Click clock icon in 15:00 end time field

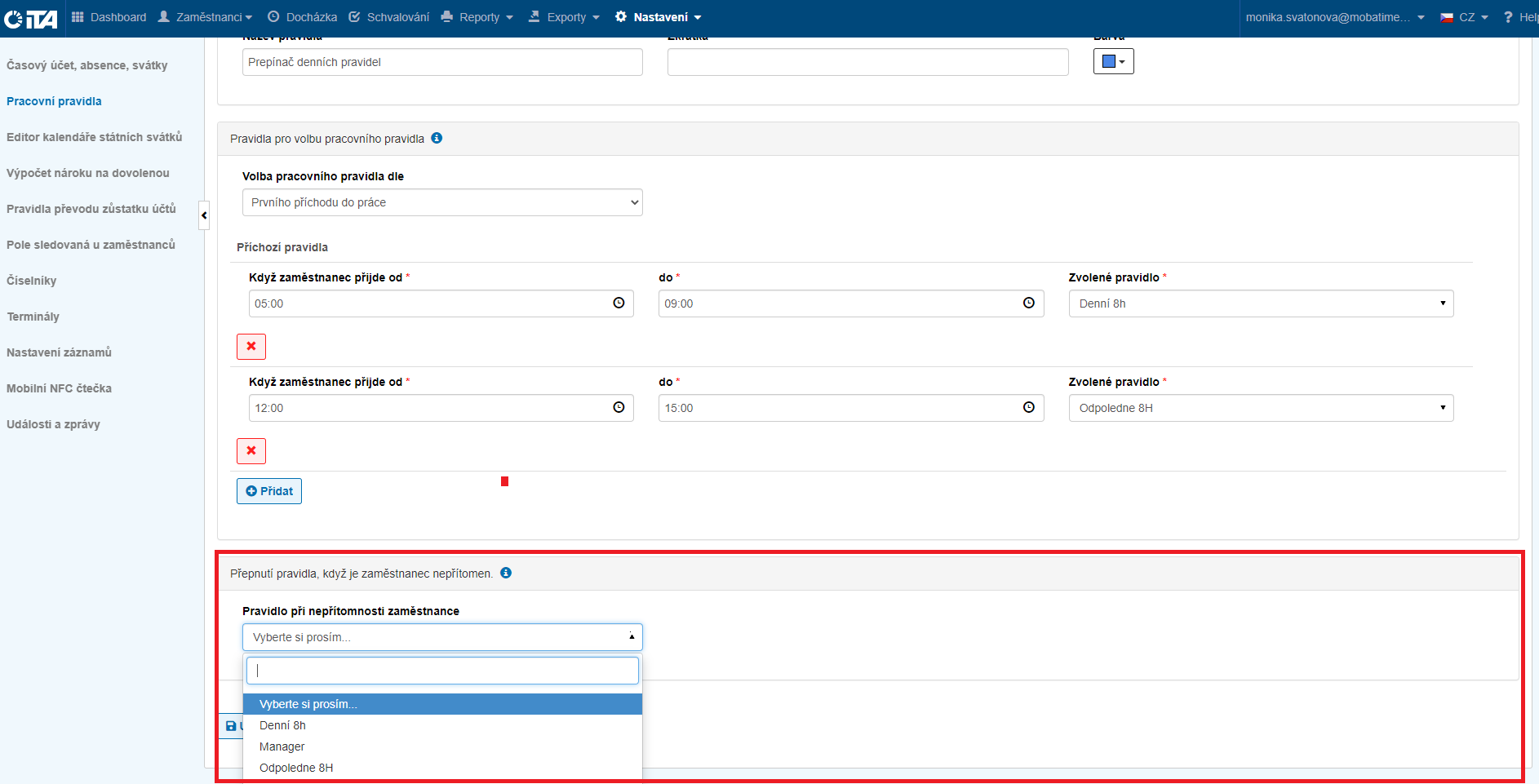click(x=1028, y=408)
